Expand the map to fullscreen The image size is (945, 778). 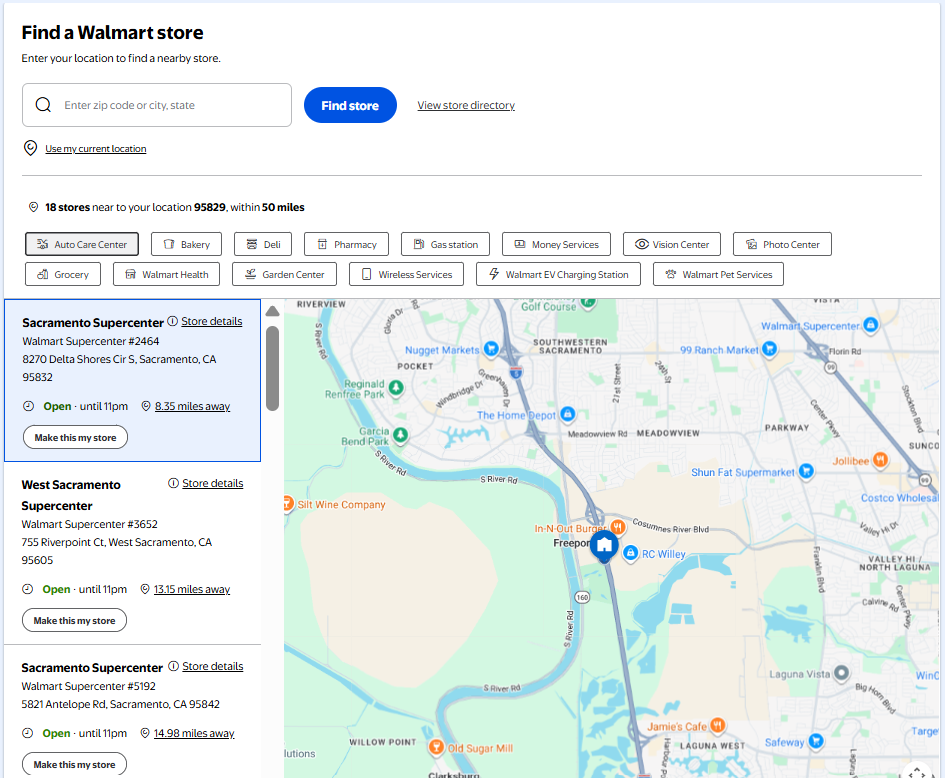click(x=916, y=771)
